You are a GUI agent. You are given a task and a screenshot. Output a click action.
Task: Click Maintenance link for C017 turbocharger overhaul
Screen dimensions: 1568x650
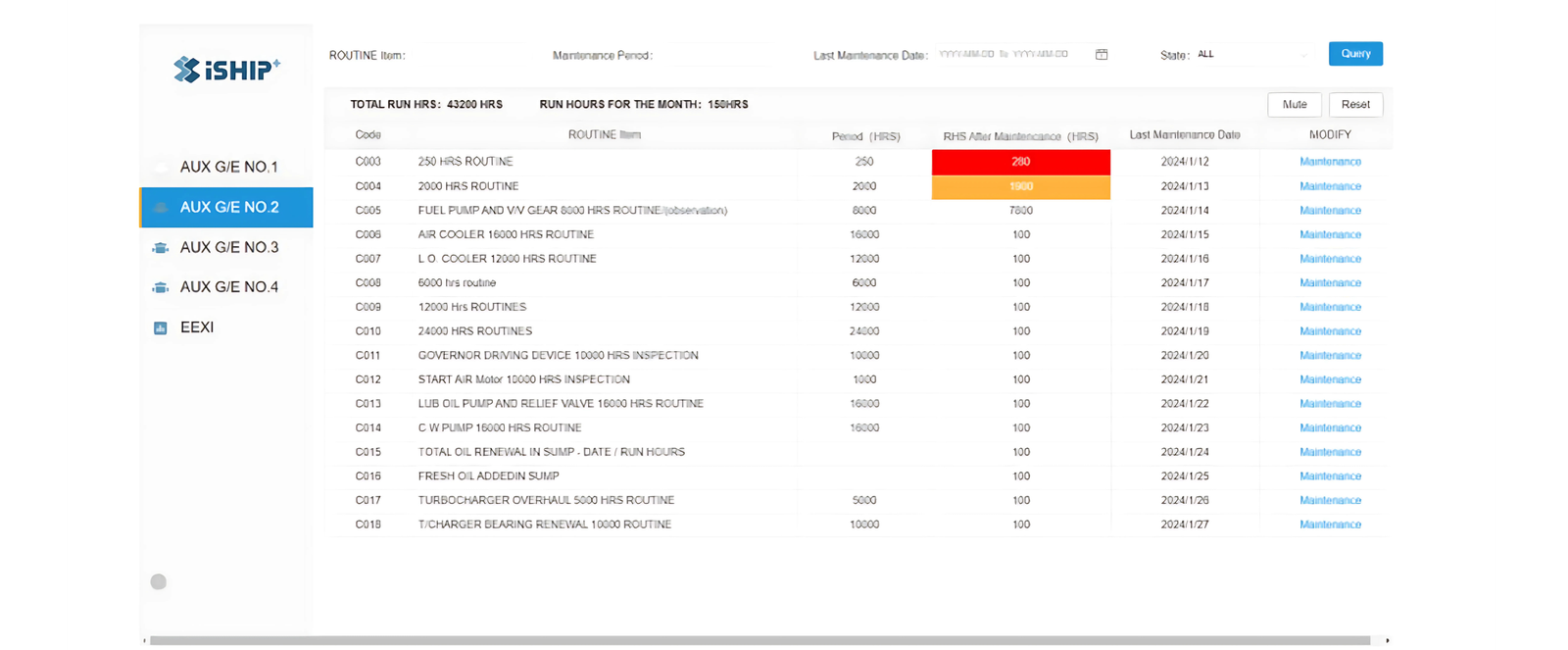[x=1330, y=500]
